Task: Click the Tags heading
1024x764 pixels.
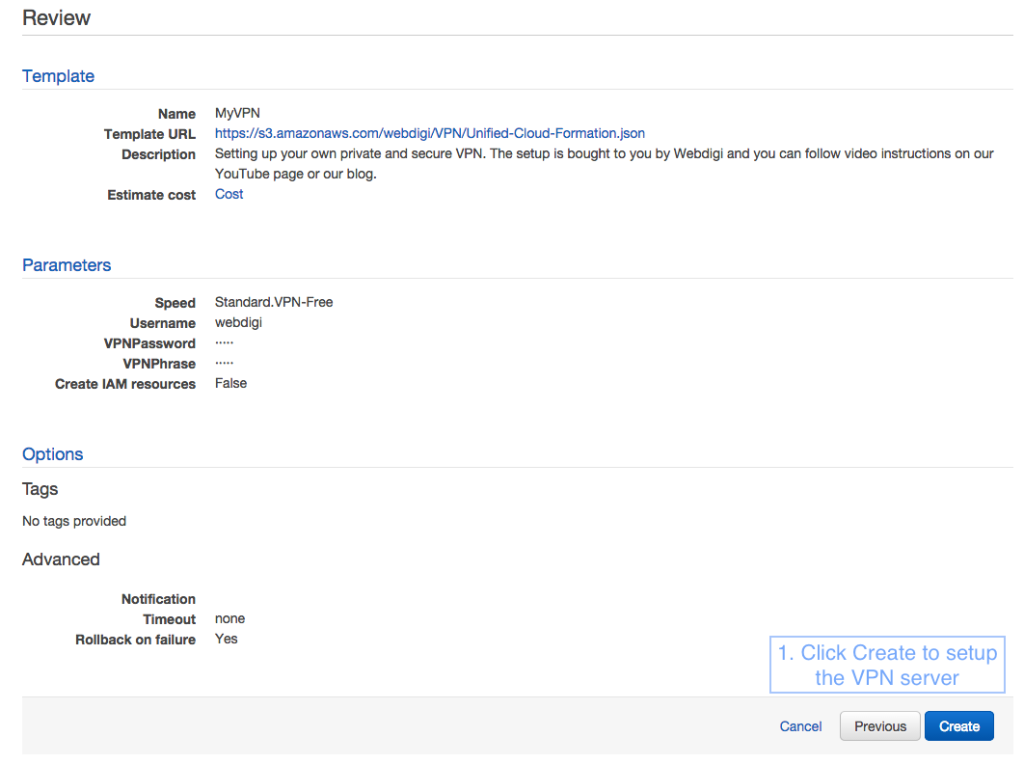Action: 39,489
